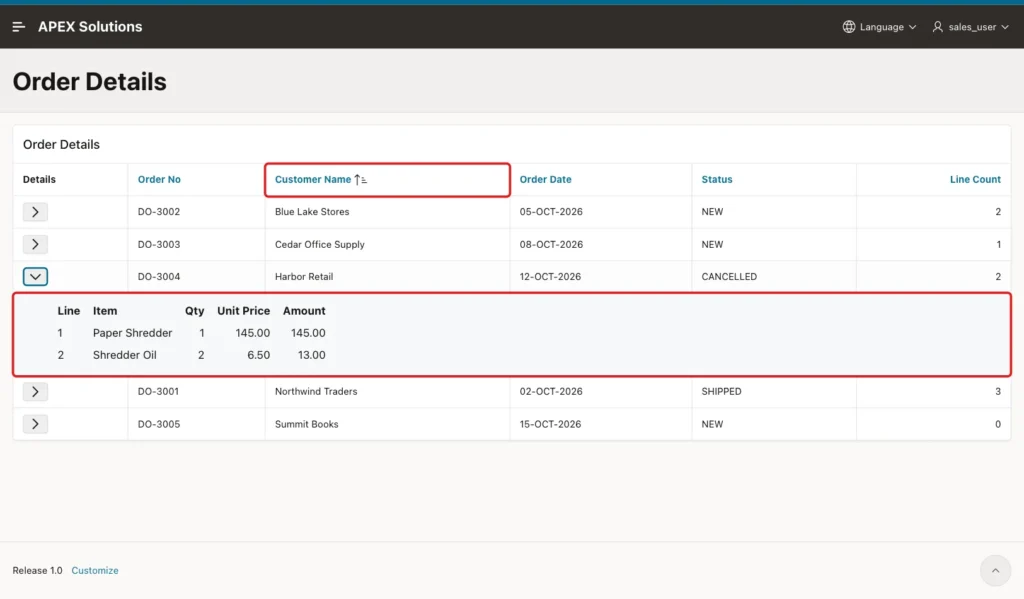1024x599 pixels.
Task: Click order date 05-OCT-2026
Action: (x=551, y=212)
